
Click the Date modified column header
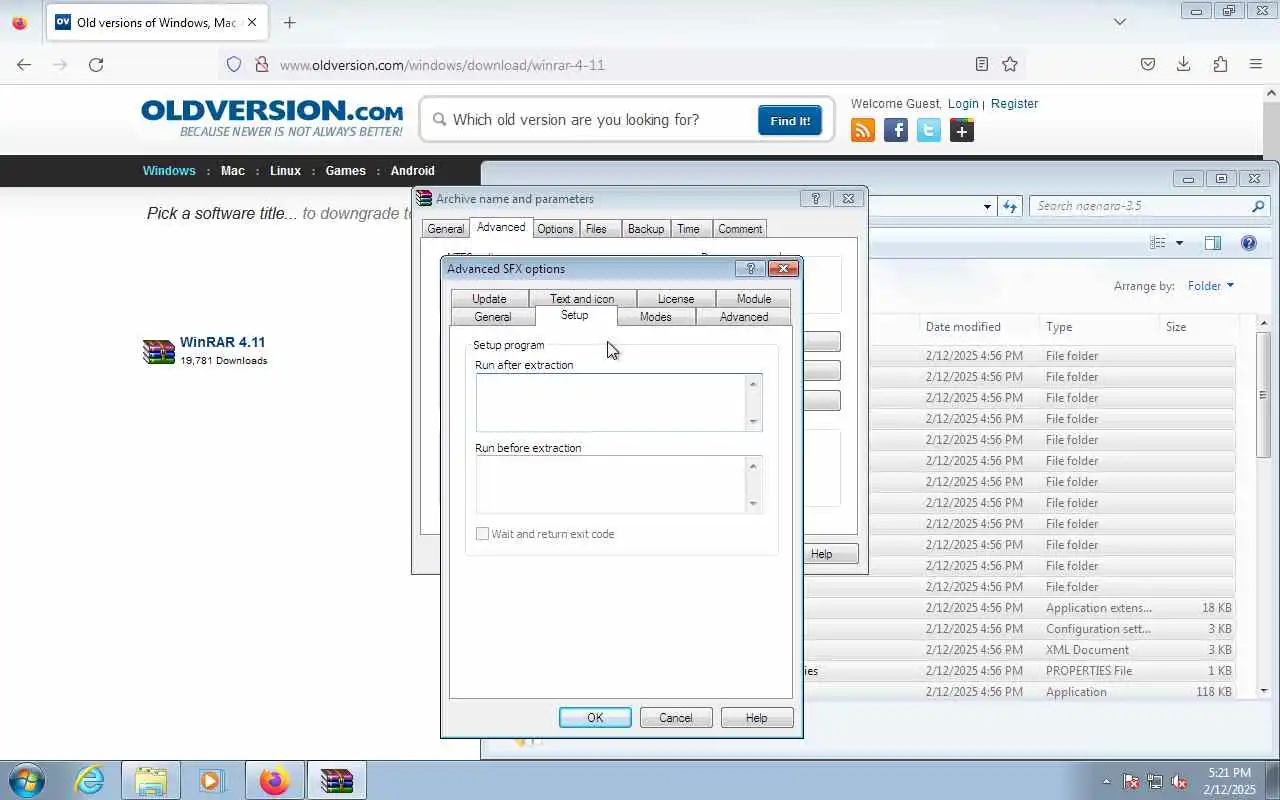[x=963, y=327]
